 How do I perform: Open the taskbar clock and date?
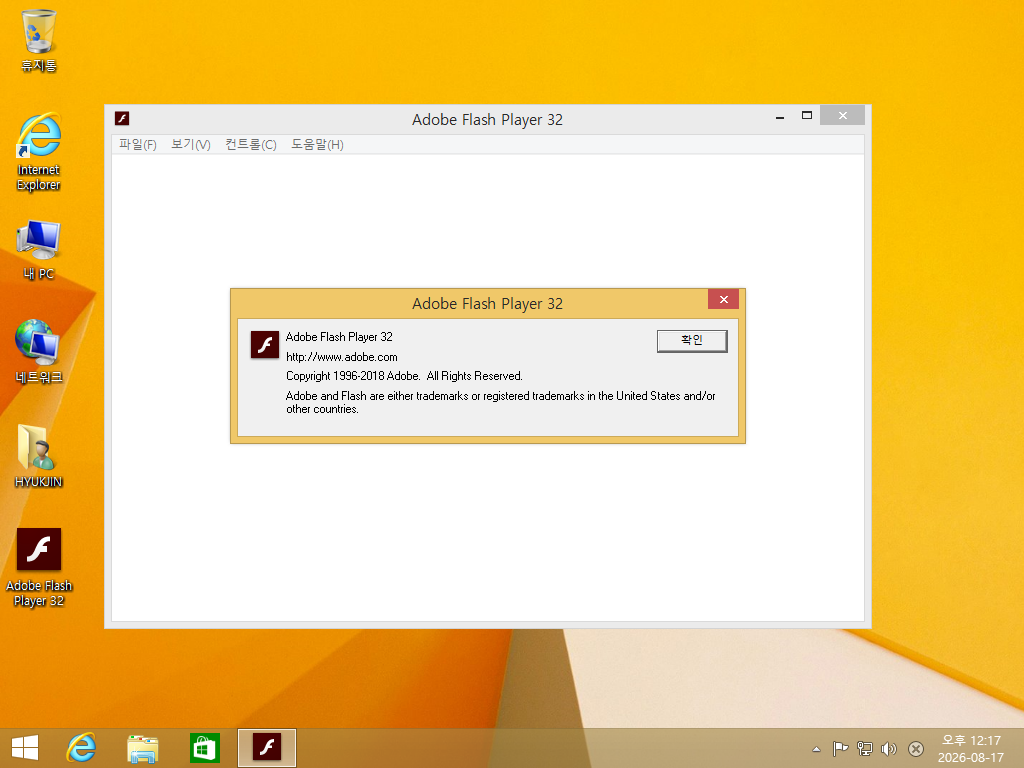tap(970, 749)
